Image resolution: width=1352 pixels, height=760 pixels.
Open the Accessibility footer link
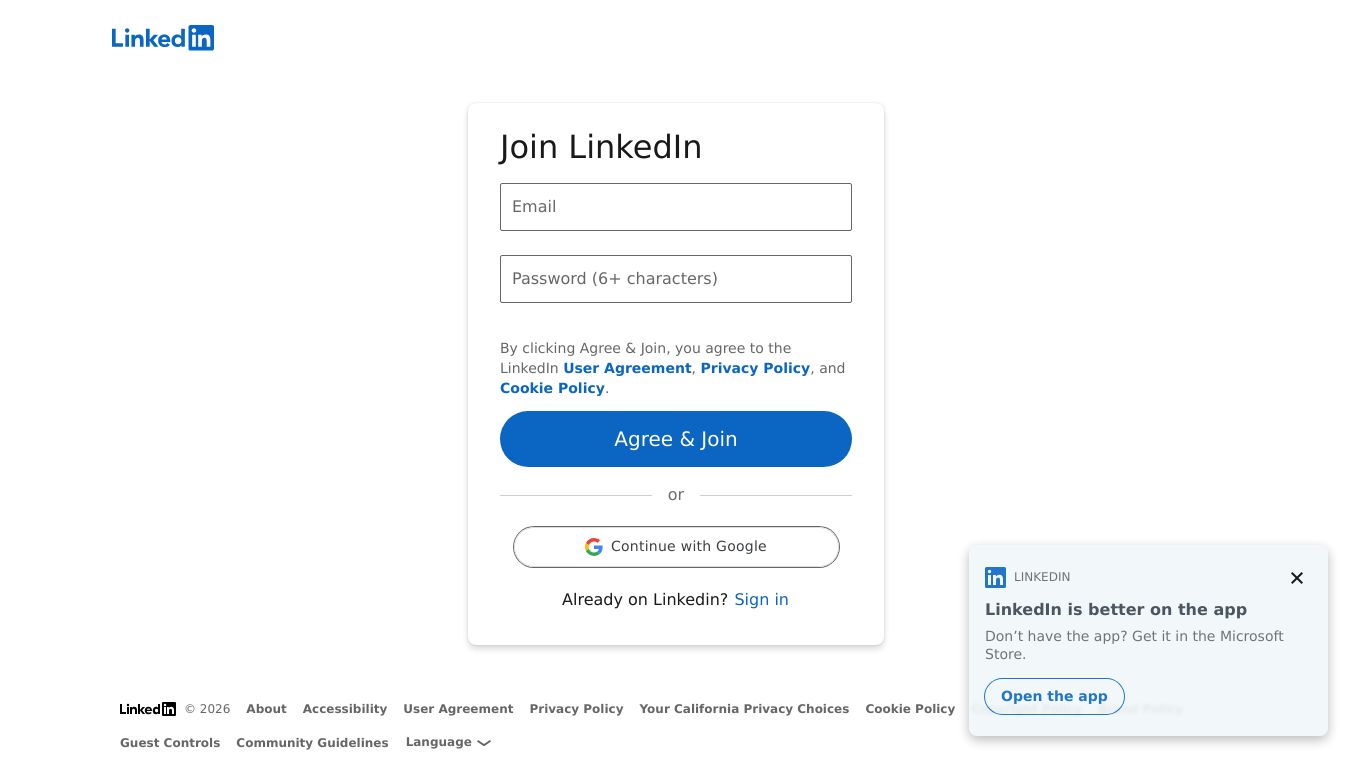(x=345, y=709)
